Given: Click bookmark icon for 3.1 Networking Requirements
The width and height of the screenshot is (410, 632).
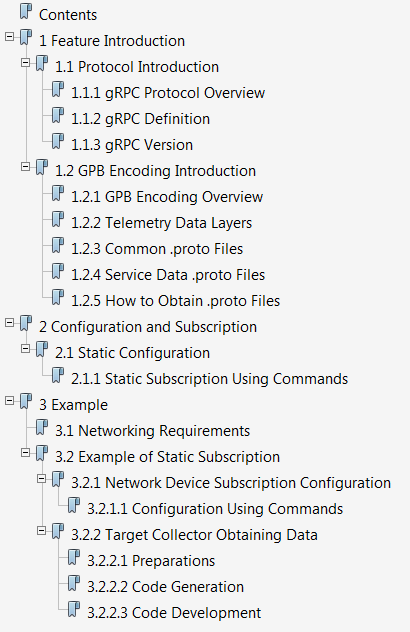Looking at the screenshot, I should coord(42,428).
